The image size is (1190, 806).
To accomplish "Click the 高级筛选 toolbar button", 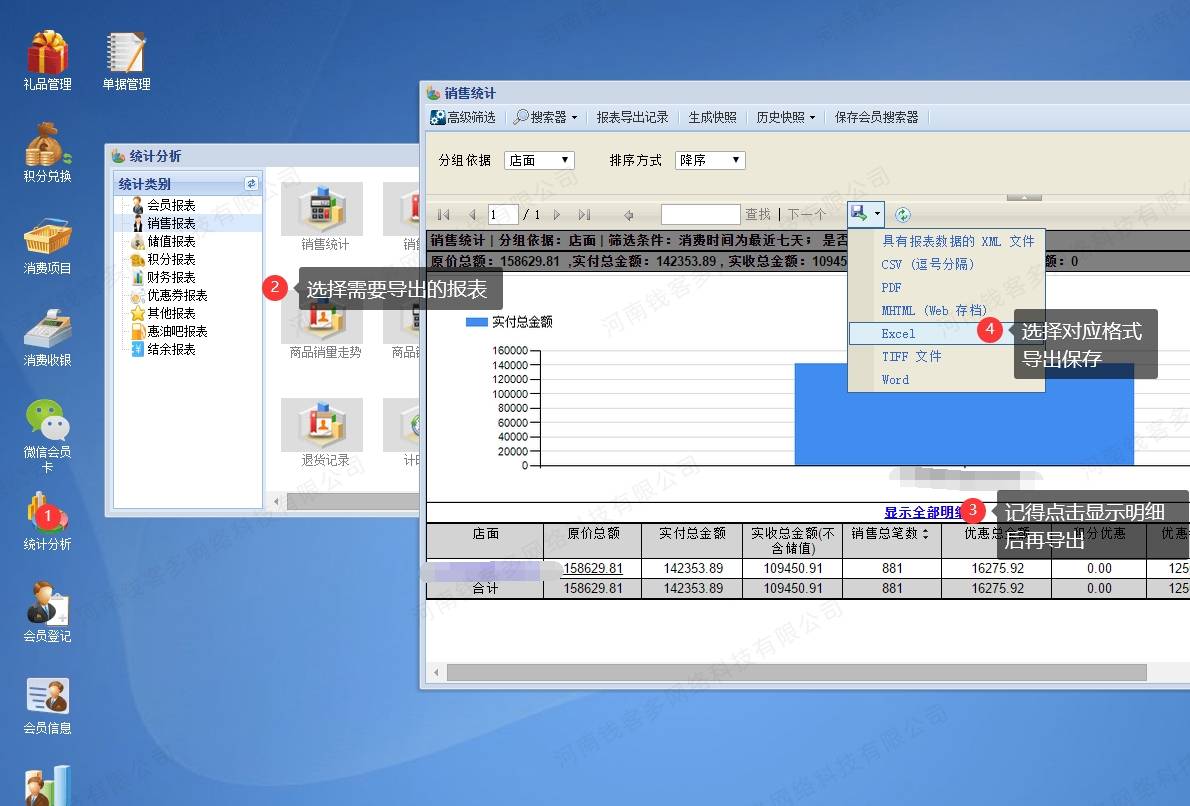I will click(x=462, y=117).
